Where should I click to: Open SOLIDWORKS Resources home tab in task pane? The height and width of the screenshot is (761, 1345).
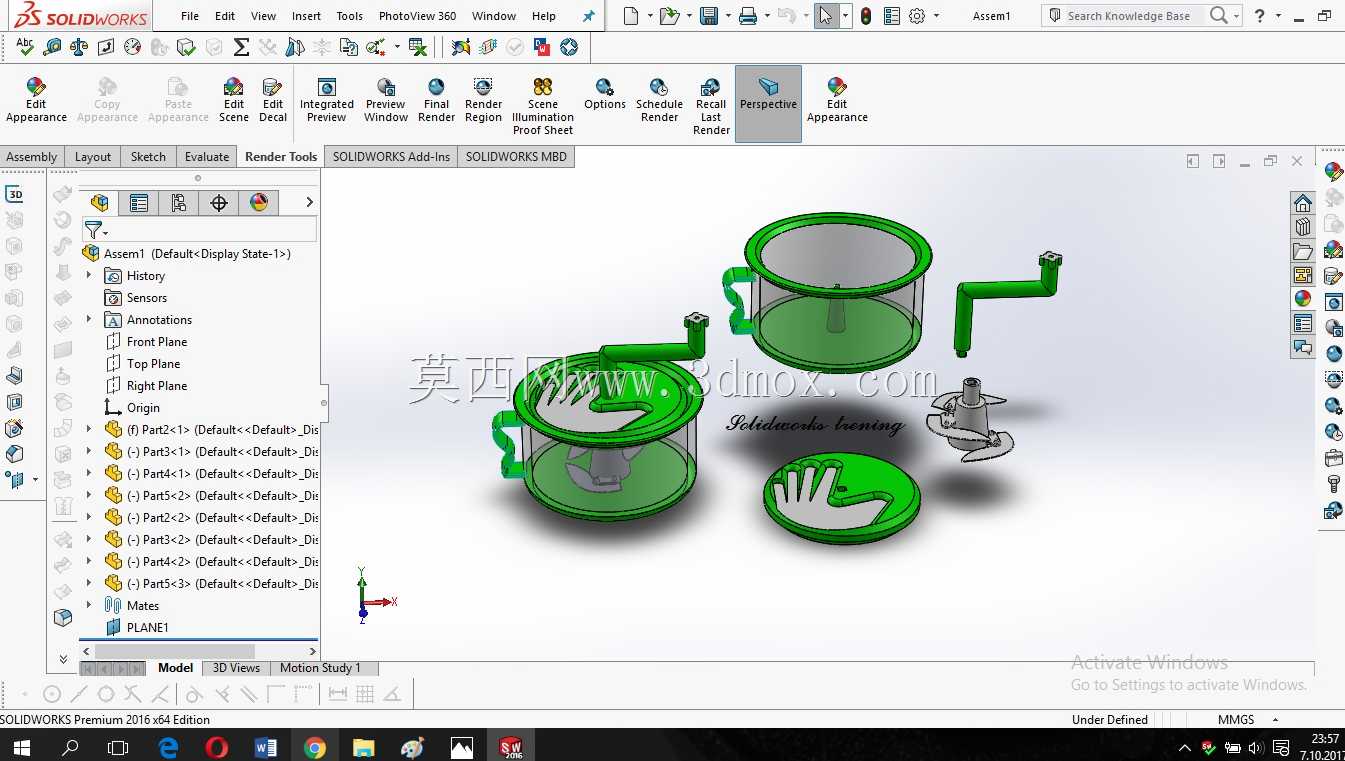click(x=1302, y=203)
